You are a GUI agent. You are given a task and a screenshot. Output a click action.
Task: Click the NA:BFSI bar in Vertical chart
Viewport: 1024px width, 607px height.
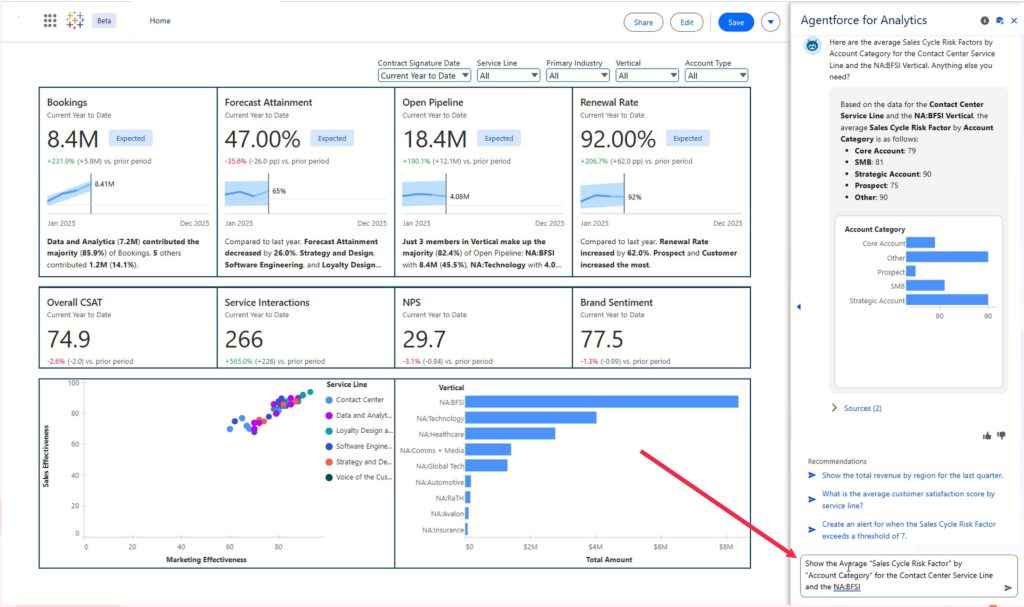click(x=601, y=402)
